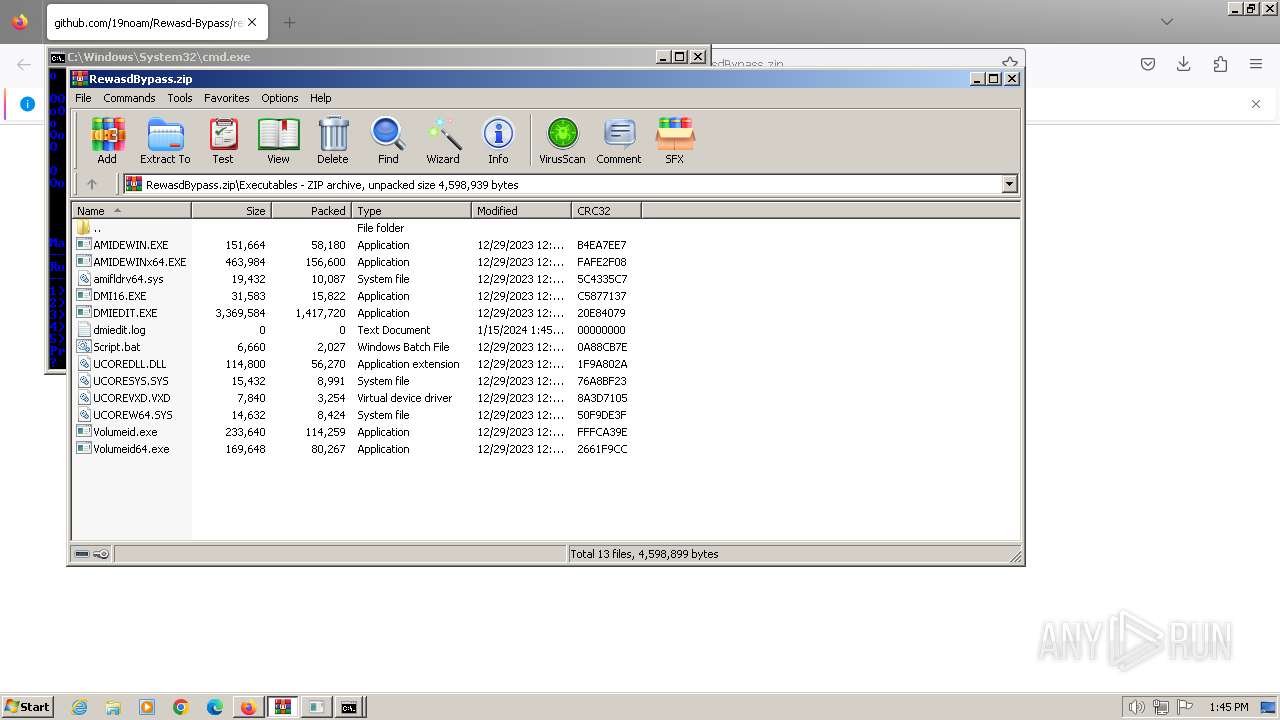The width and height of the screenshot is (1280, 720).
Task: Open the Commands menu
Action: [x=129, y=98]
